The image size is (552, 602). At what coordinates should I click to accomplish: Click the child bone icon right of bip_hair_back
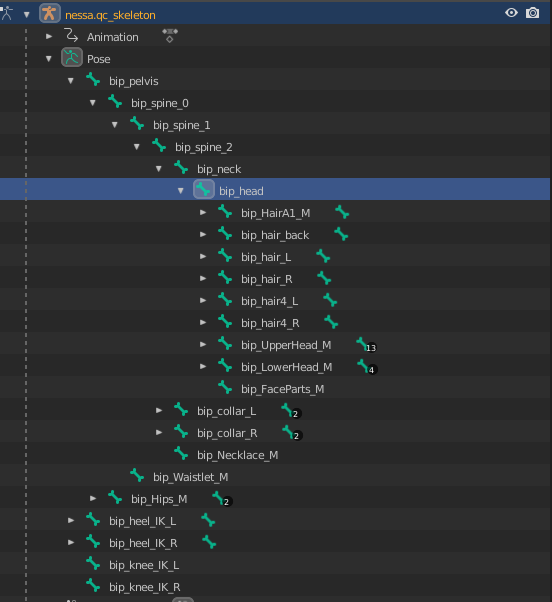click(x=341, y=234)
